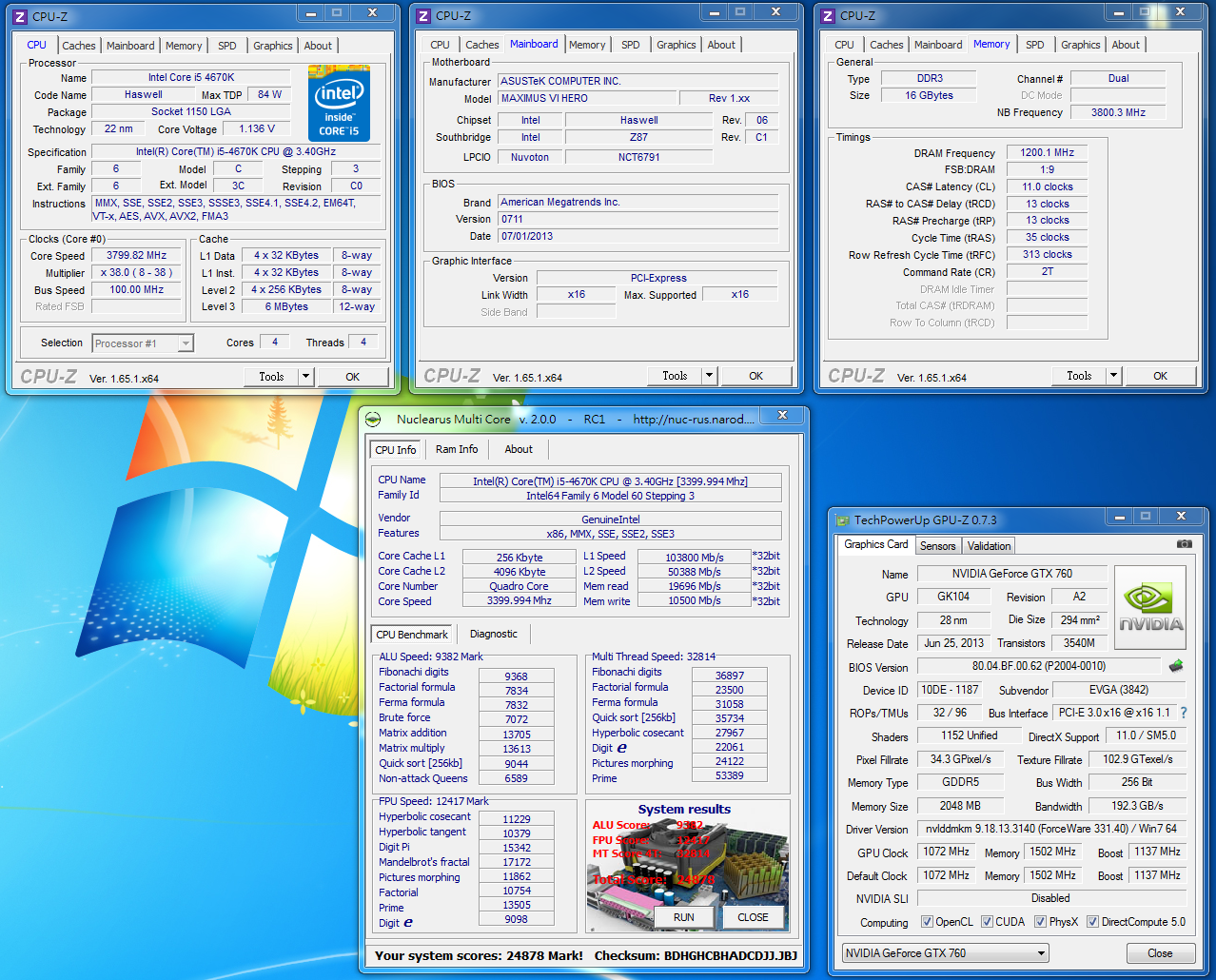
Task: Click the Nuclearus checksum 'BDHGHCBHADCDJJ.JBJ'
Action: pos(731,955)
